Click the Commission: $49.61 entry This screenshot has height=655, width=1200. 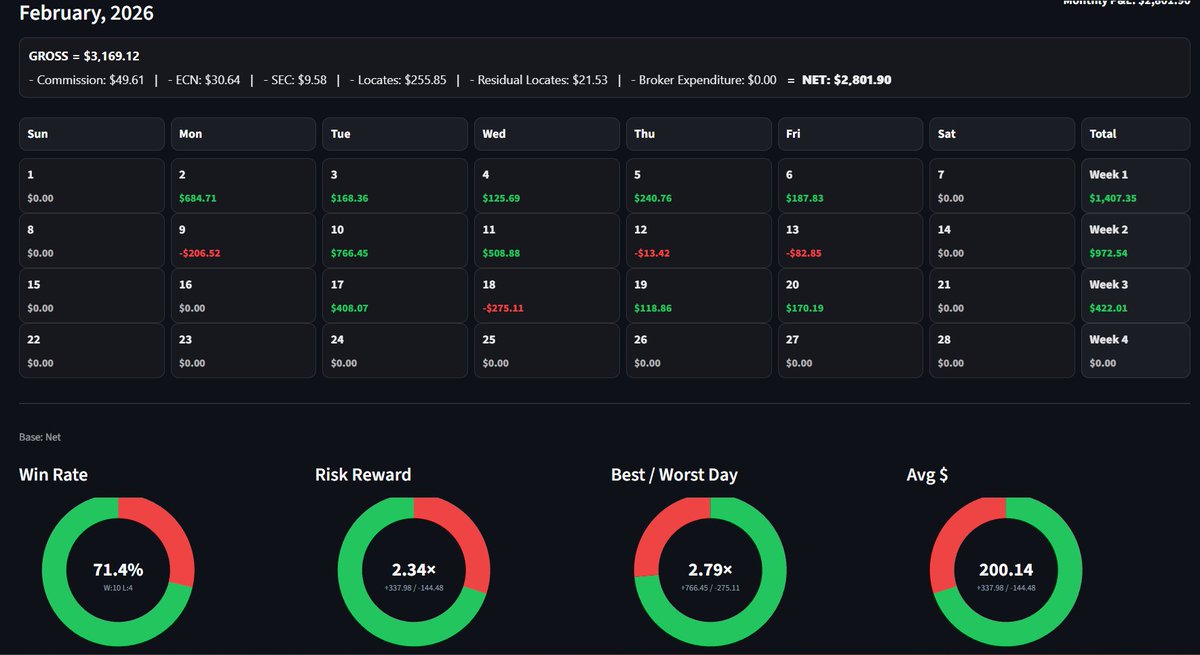tap(87, 79)
